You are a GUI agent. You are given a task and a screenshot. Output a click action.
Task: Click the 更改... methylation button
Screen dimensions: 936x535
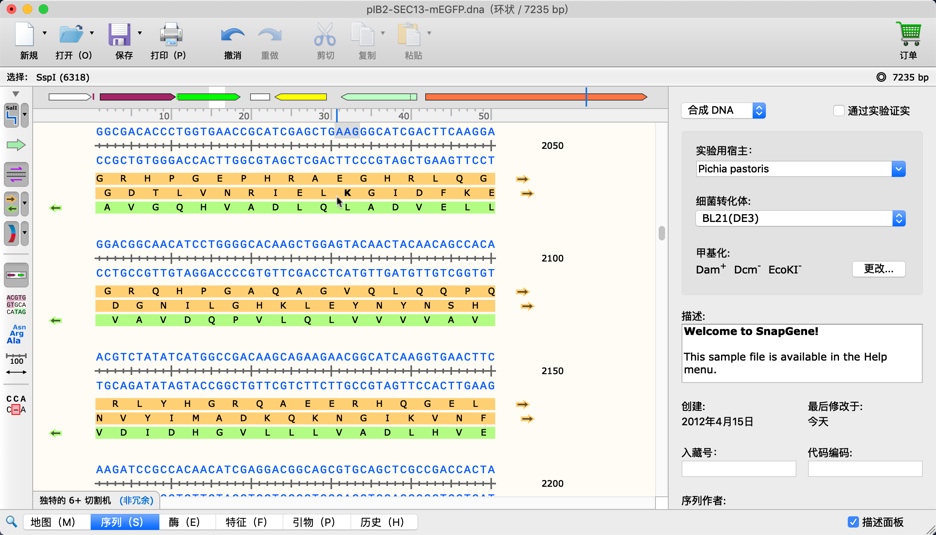coord(878,269)
